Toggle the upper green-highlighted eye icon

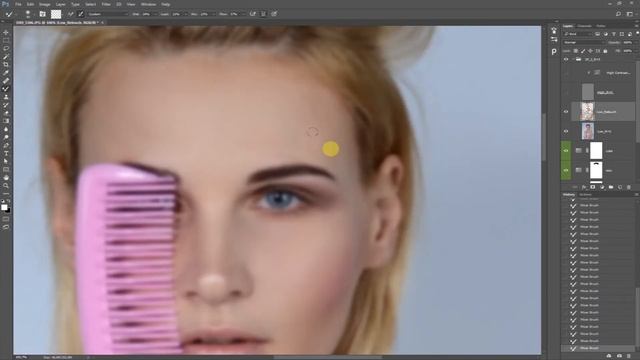tap(566, 151)
